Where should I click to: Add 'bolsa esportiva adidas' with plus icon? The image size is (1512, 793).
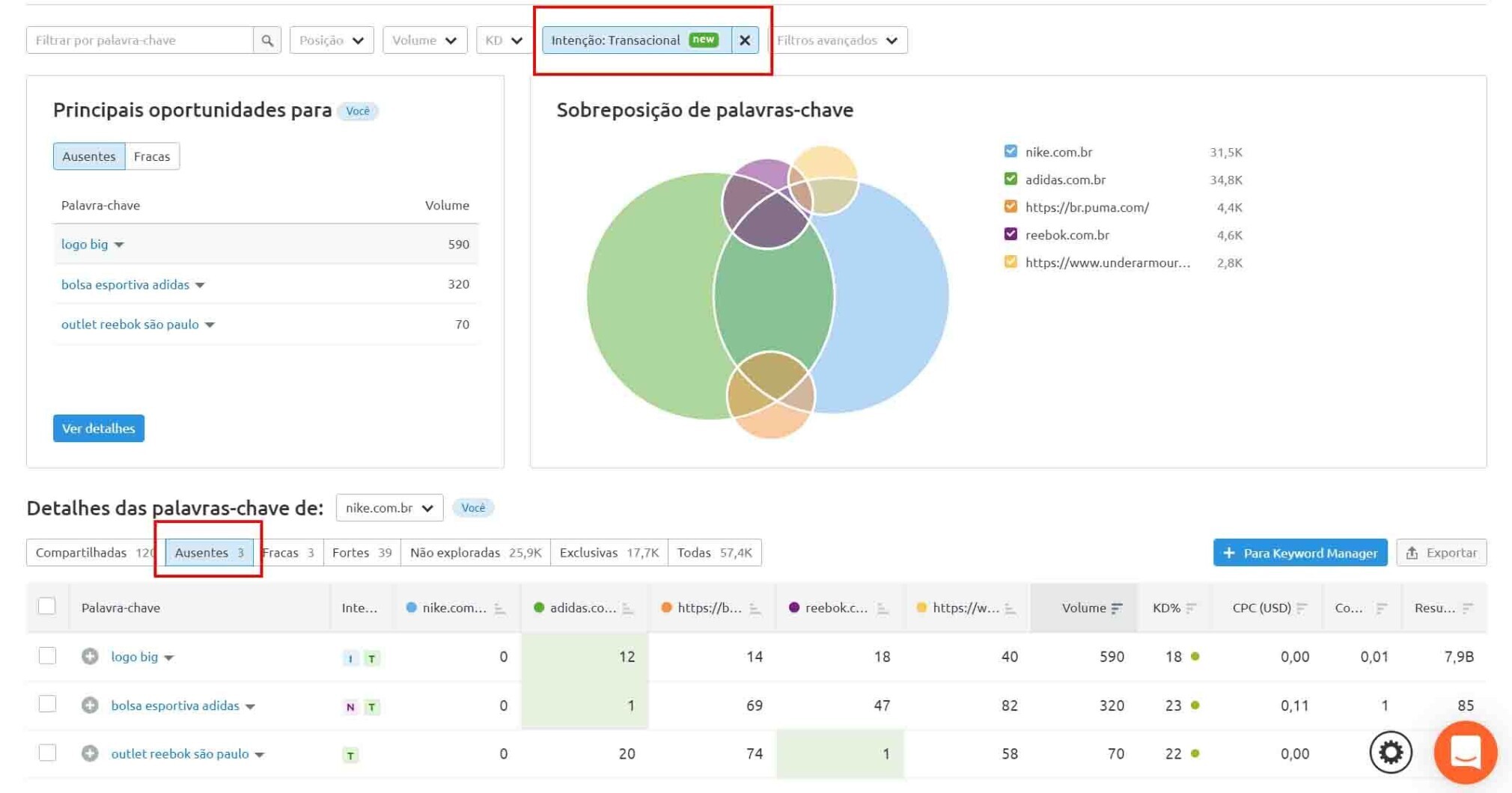(90, 705)
